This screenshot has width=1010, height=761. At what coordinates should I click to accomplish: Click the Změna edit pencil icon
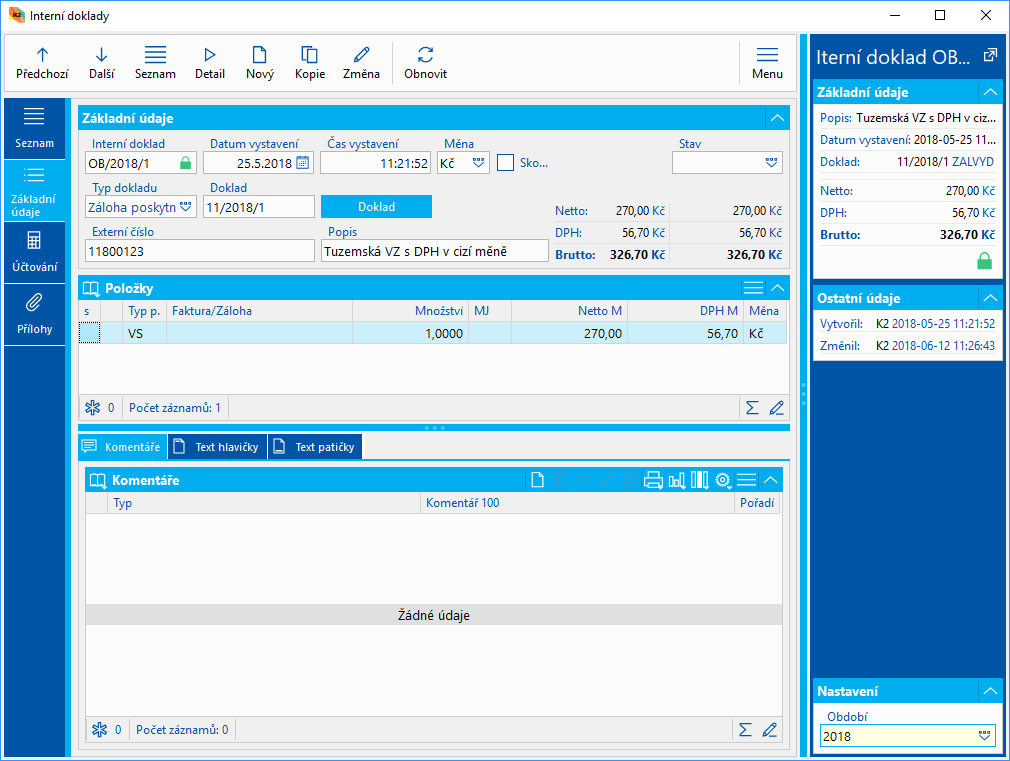pyautogui.click(x=361, y=55)
